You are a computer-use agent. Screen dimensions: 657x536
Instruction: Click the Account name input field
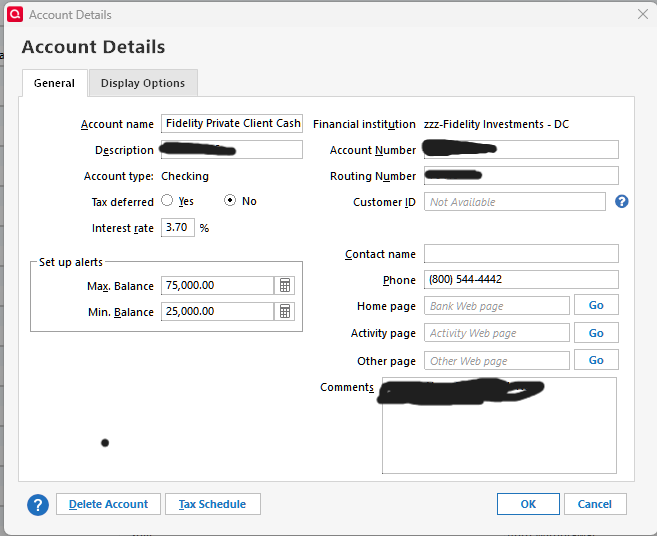[x=232, y=124]
